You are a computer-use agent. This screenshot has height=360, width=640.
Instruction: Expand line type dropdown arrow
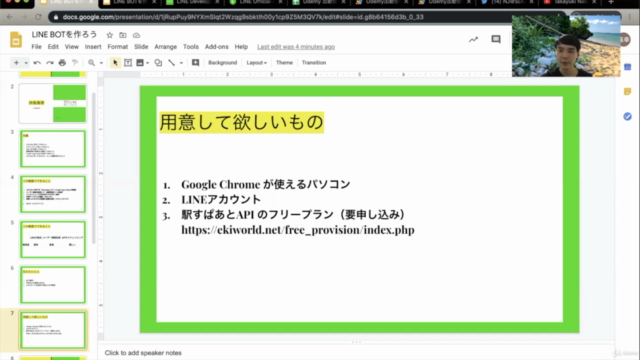point(181,63)
